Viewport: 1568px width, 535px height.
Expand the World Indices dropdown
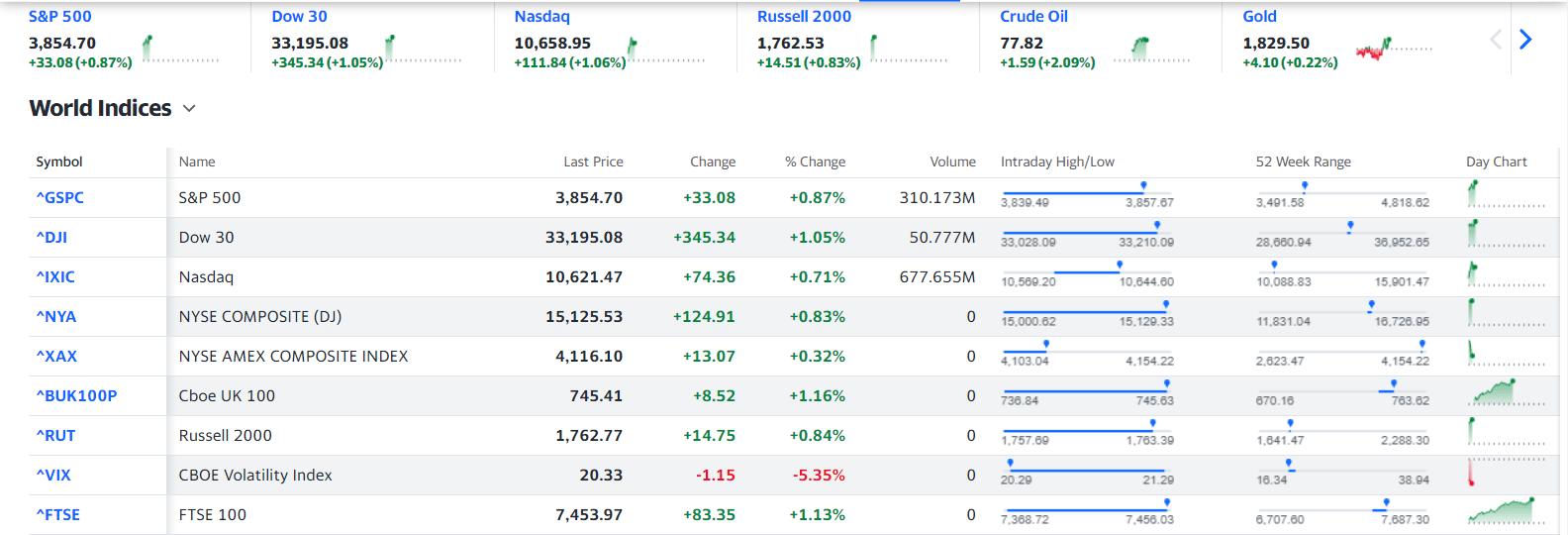click(x=189, y=109)
